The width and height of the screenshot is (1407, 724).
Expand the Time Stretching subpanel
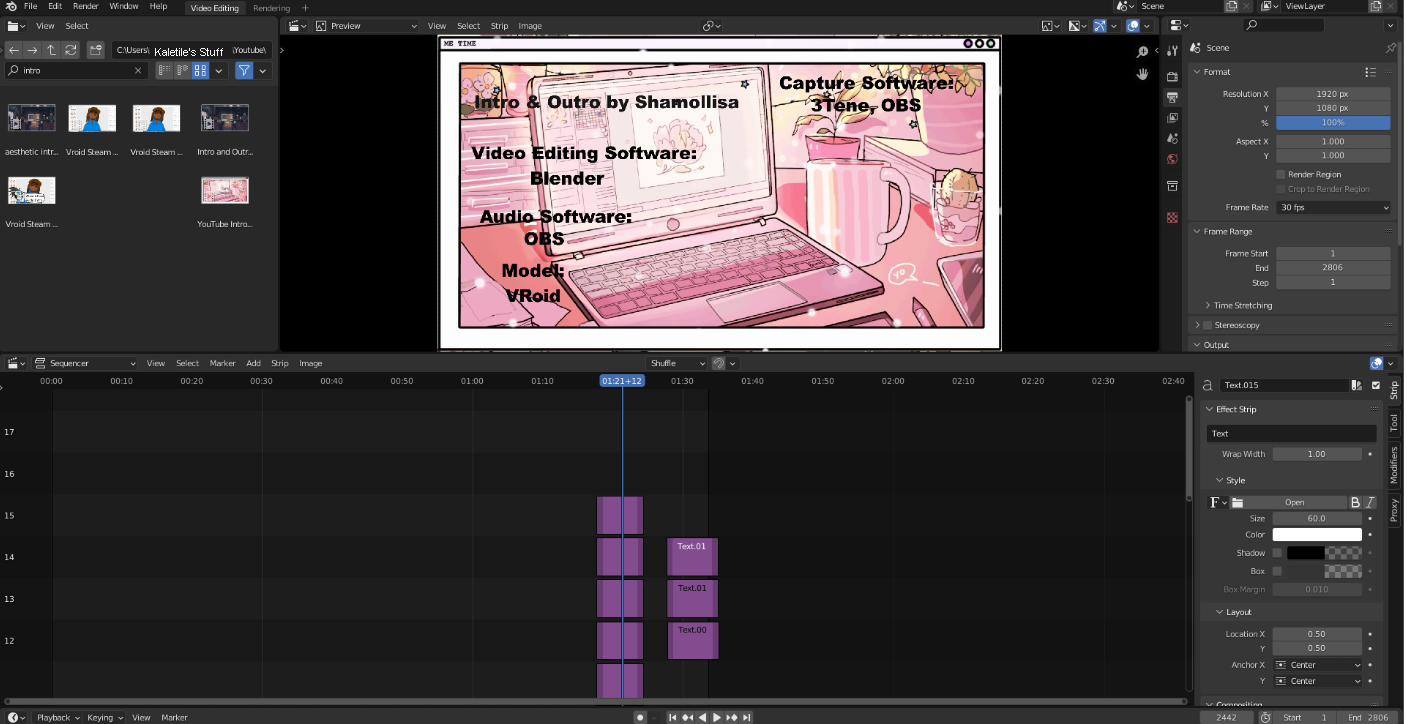tap(1208, 305)
